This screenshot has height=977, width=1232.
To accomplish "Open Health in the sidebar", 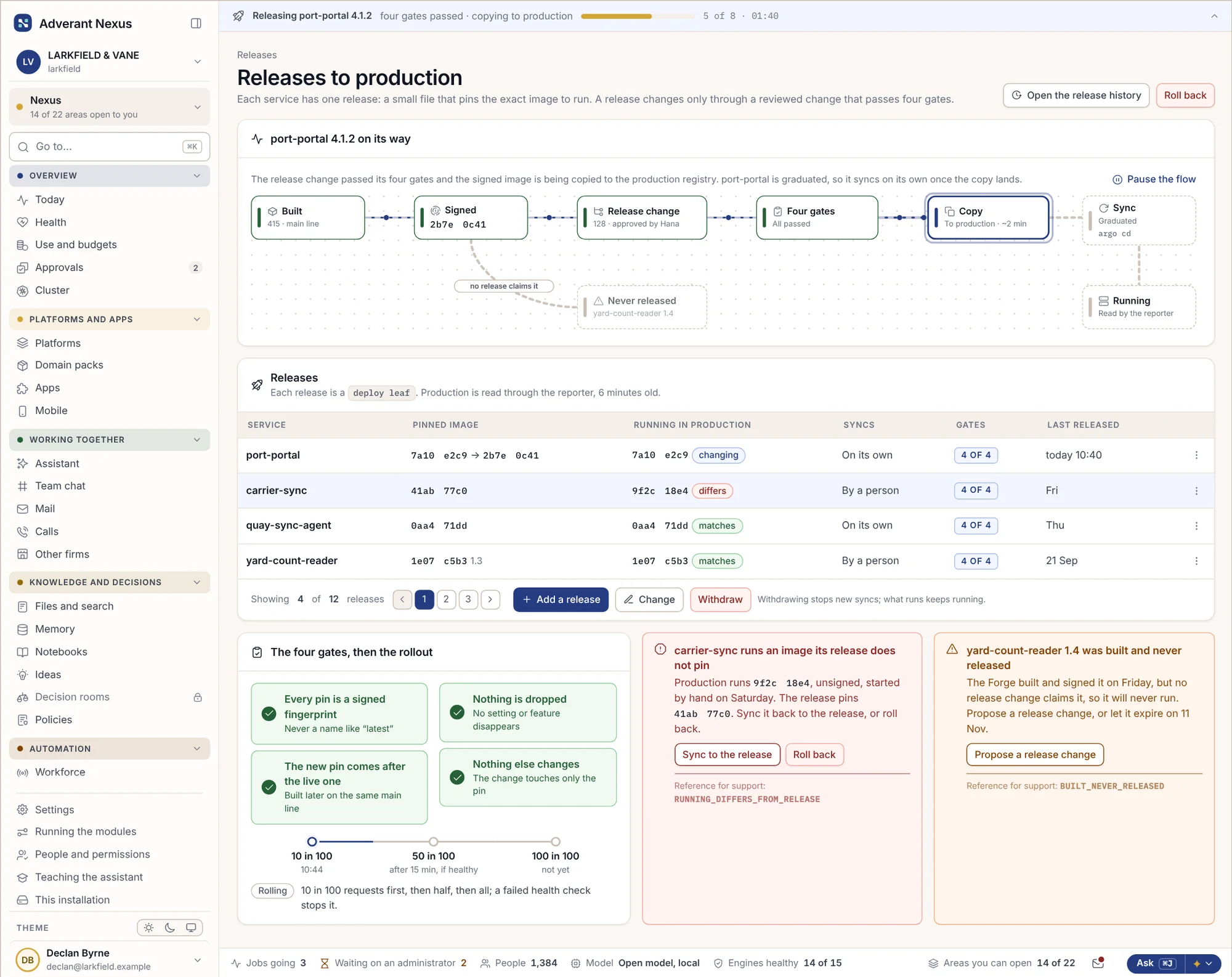I will [x=110, y=222].
